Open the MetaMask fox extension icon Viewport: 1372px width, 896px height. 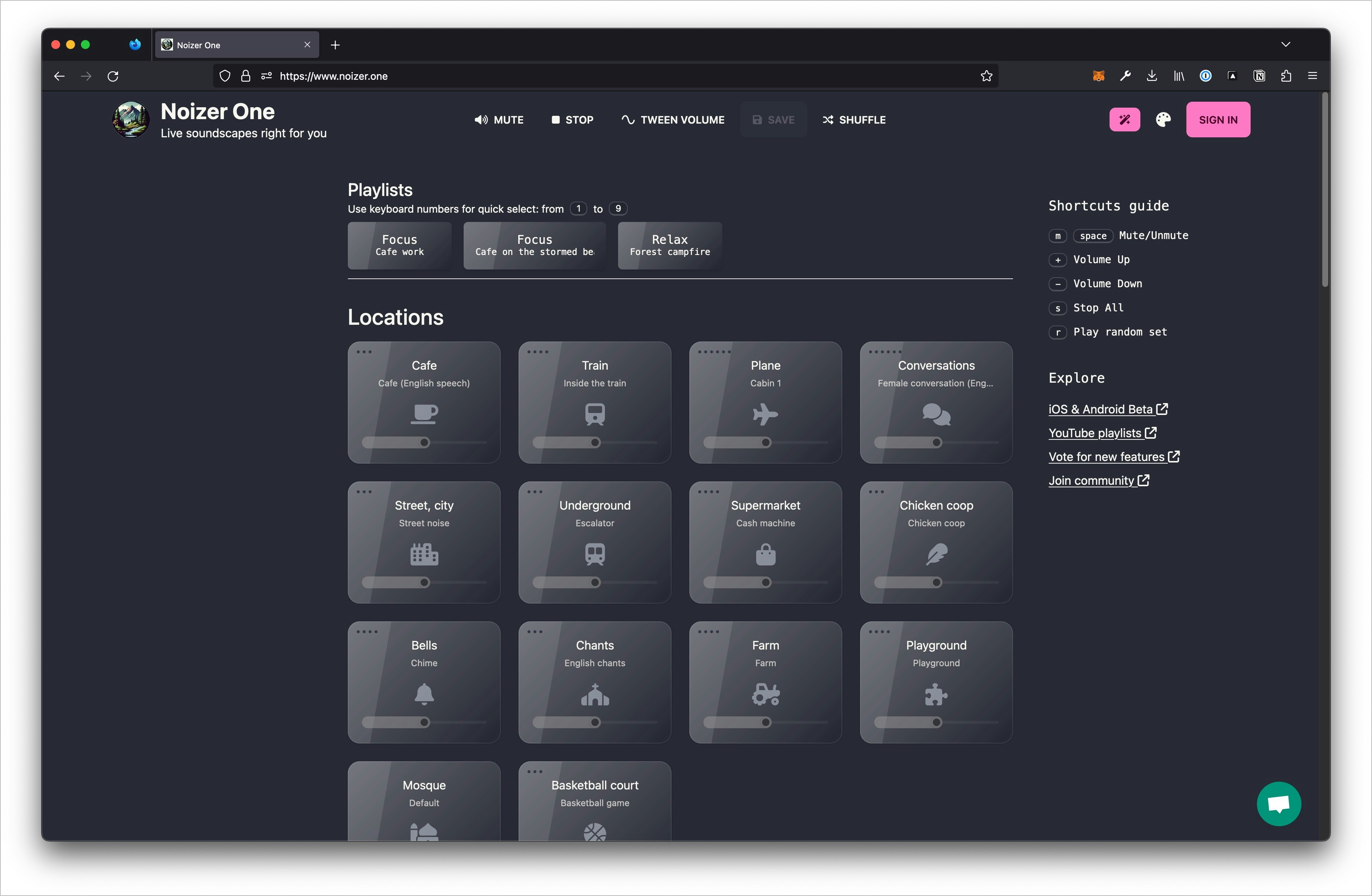[x=1099, y=76]
